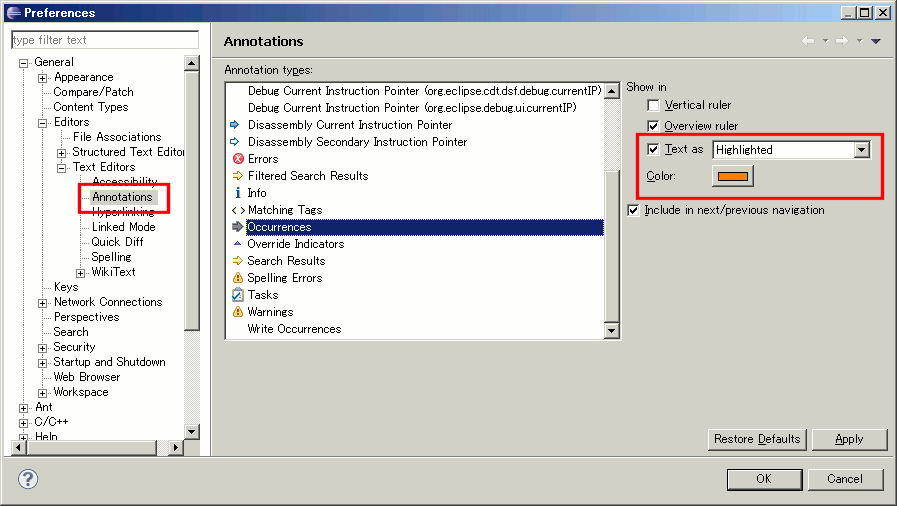Open the orange annotation color picker
Screen dimensions: 897x506
pyautogui.click(x=732, y=176)
